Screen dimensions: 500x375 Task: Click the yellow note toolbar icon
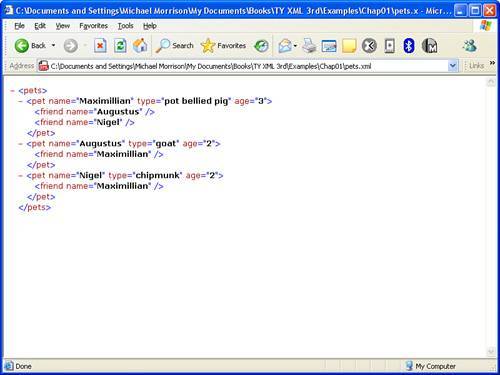349,46
